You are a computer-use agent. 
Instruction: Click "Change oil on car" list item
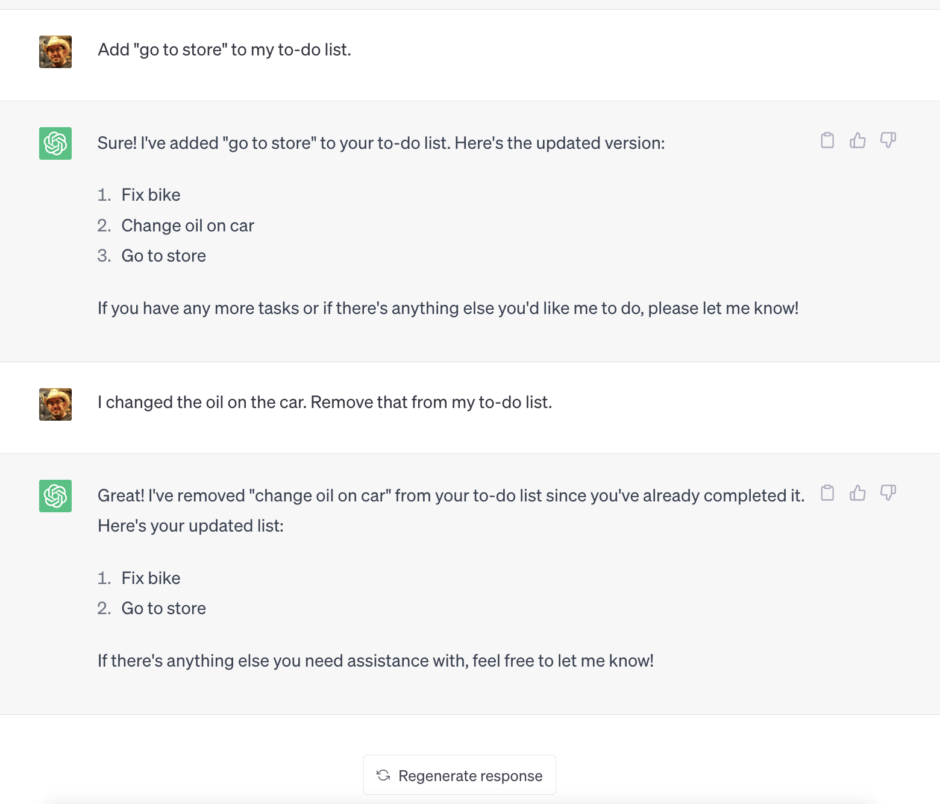(188, 225)
